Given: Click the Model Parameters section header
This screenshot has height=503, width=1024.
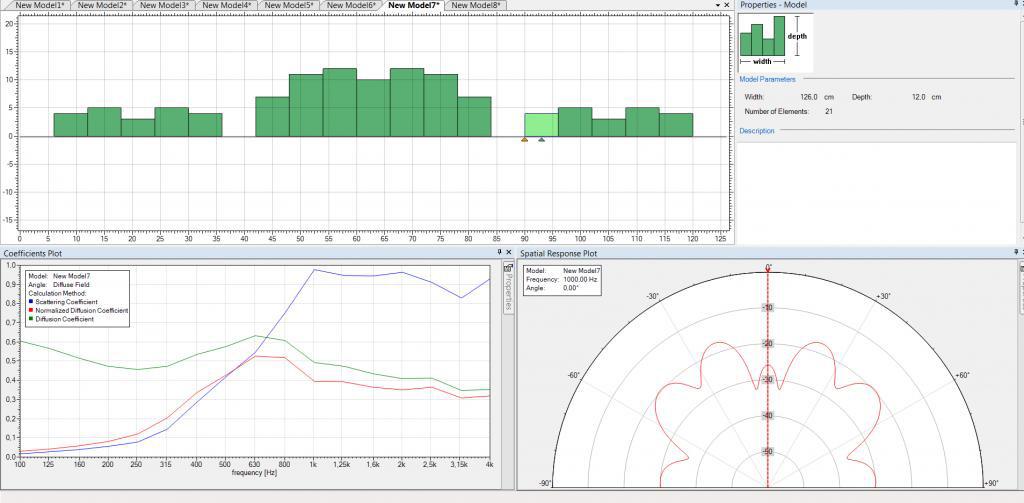Looking at the screenshot, I should coord(767,79).
